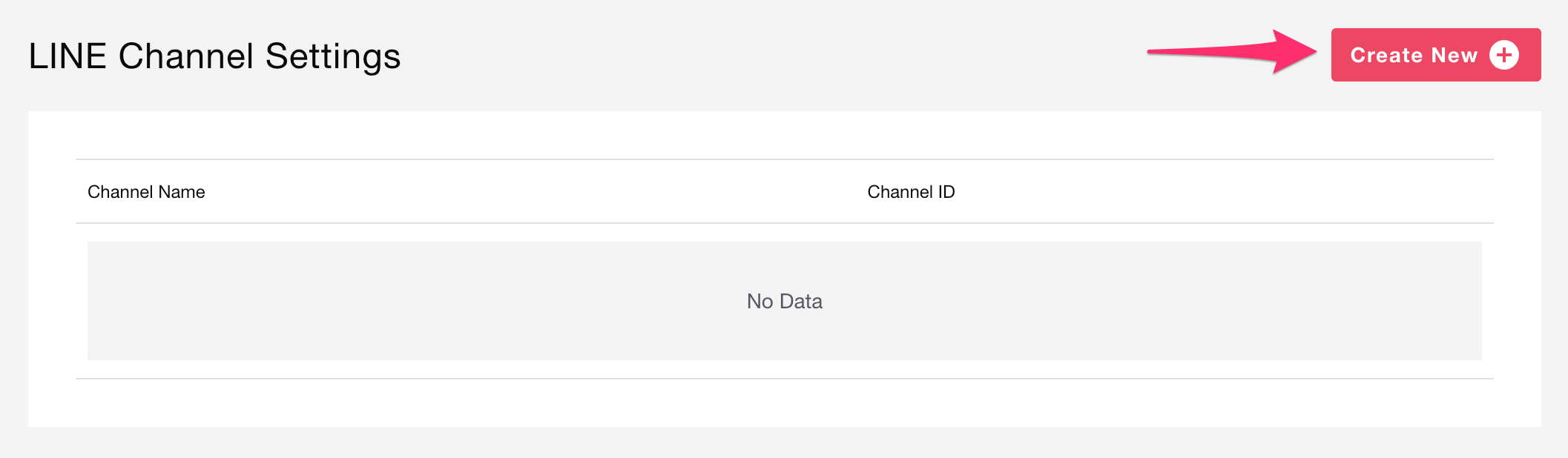Click the arrowhead of the pink annotation arrow
1568x458 pixels.
tap(1297, 51)
